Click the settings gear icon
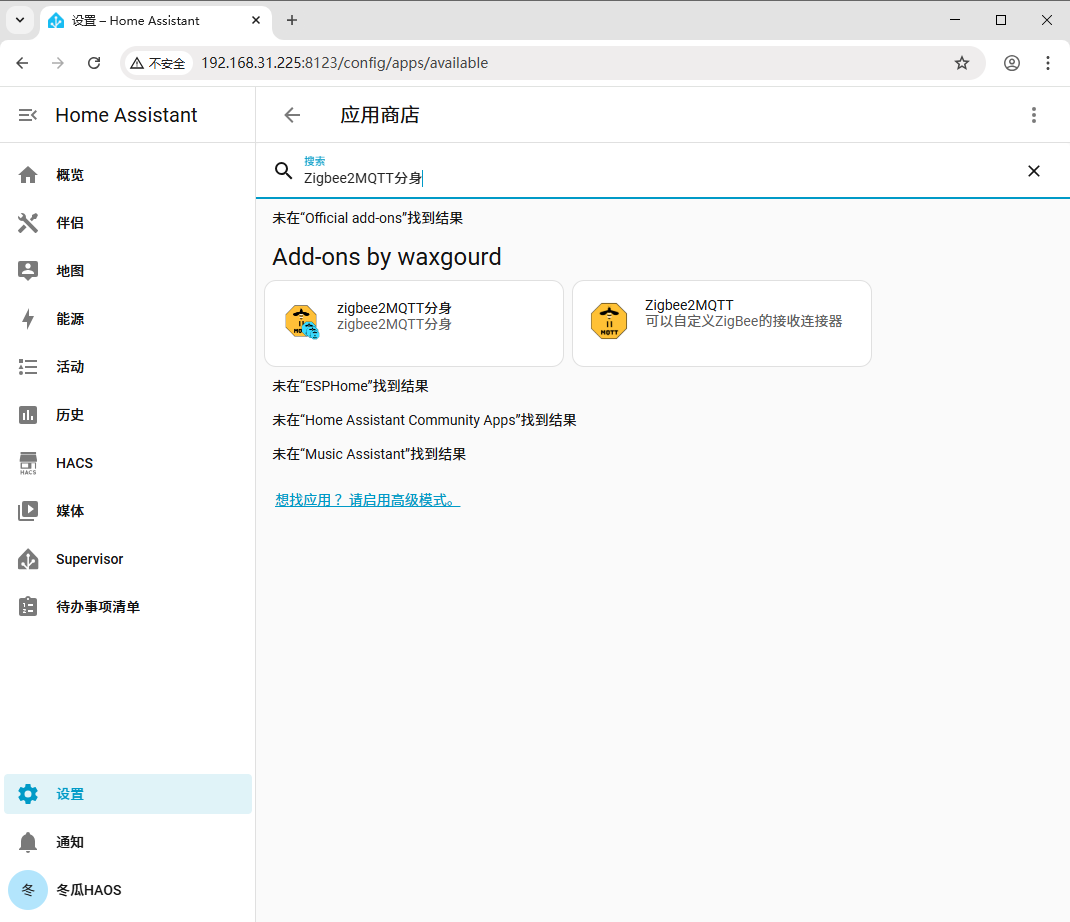Screen dimensions: 1070x922 pos(28,794)
